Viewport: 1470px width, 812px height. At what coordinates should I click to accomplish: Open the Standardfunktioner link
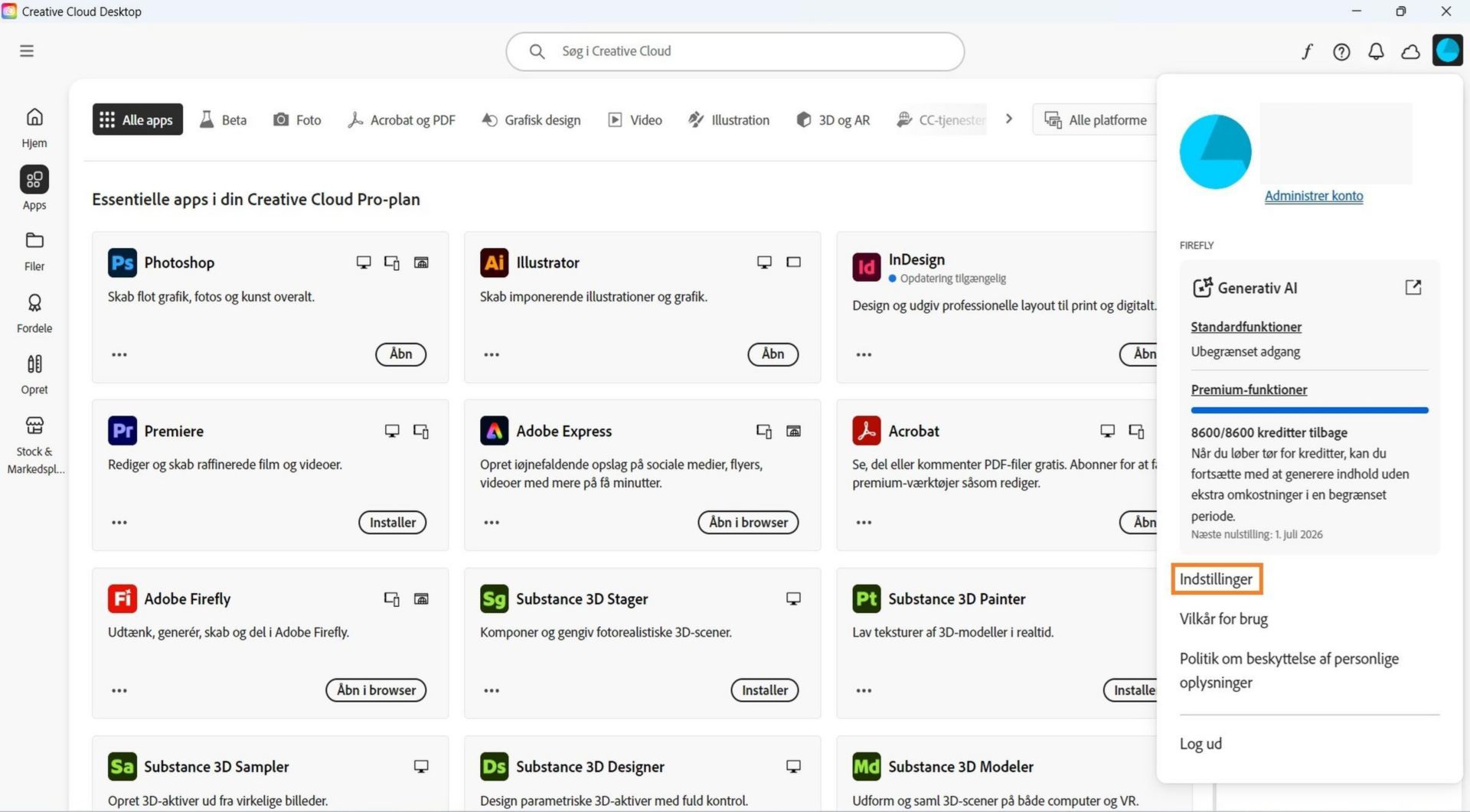(x=1246, y=327)
